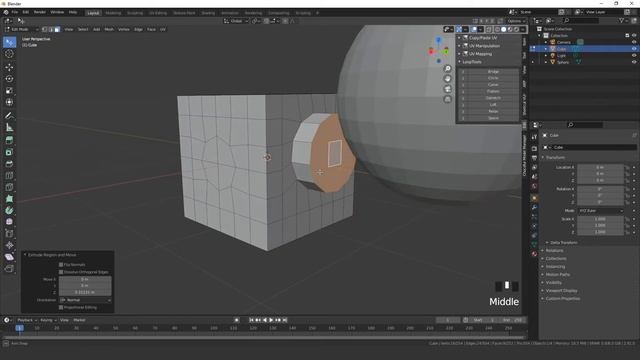Switch perspective/orthographic grid icon

tap(447, 99)
